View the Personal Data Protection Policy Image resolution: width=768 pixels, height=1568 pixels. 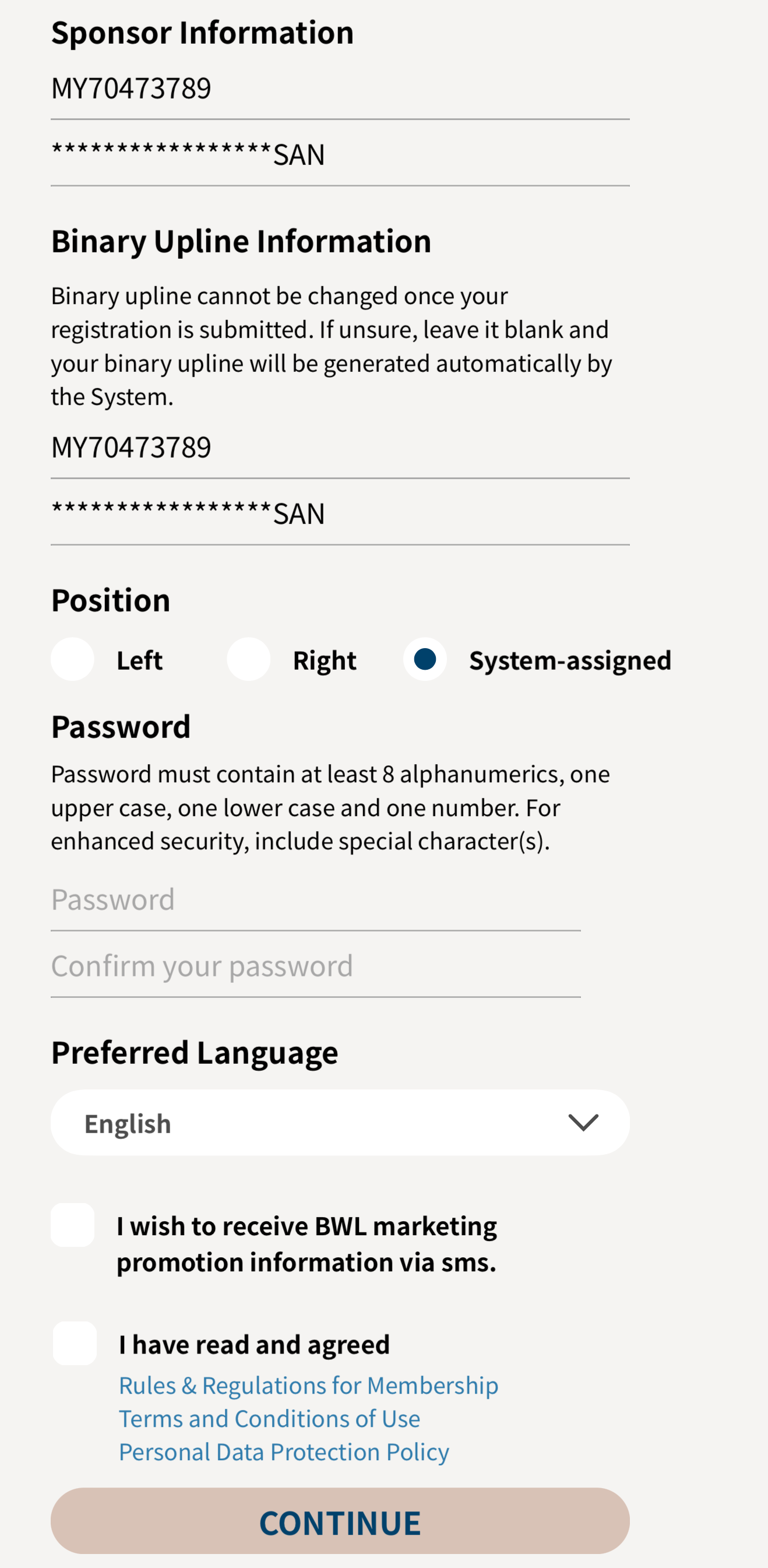(284, 1452)
